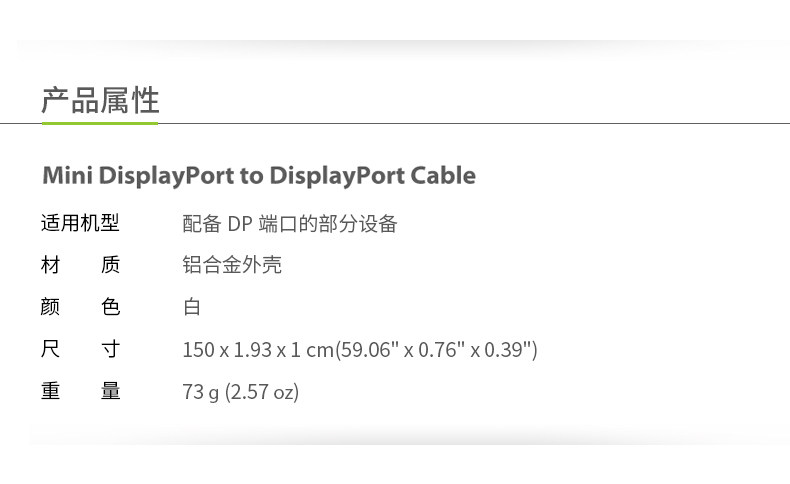Click the 质 character in the material label

pos(111,265)
